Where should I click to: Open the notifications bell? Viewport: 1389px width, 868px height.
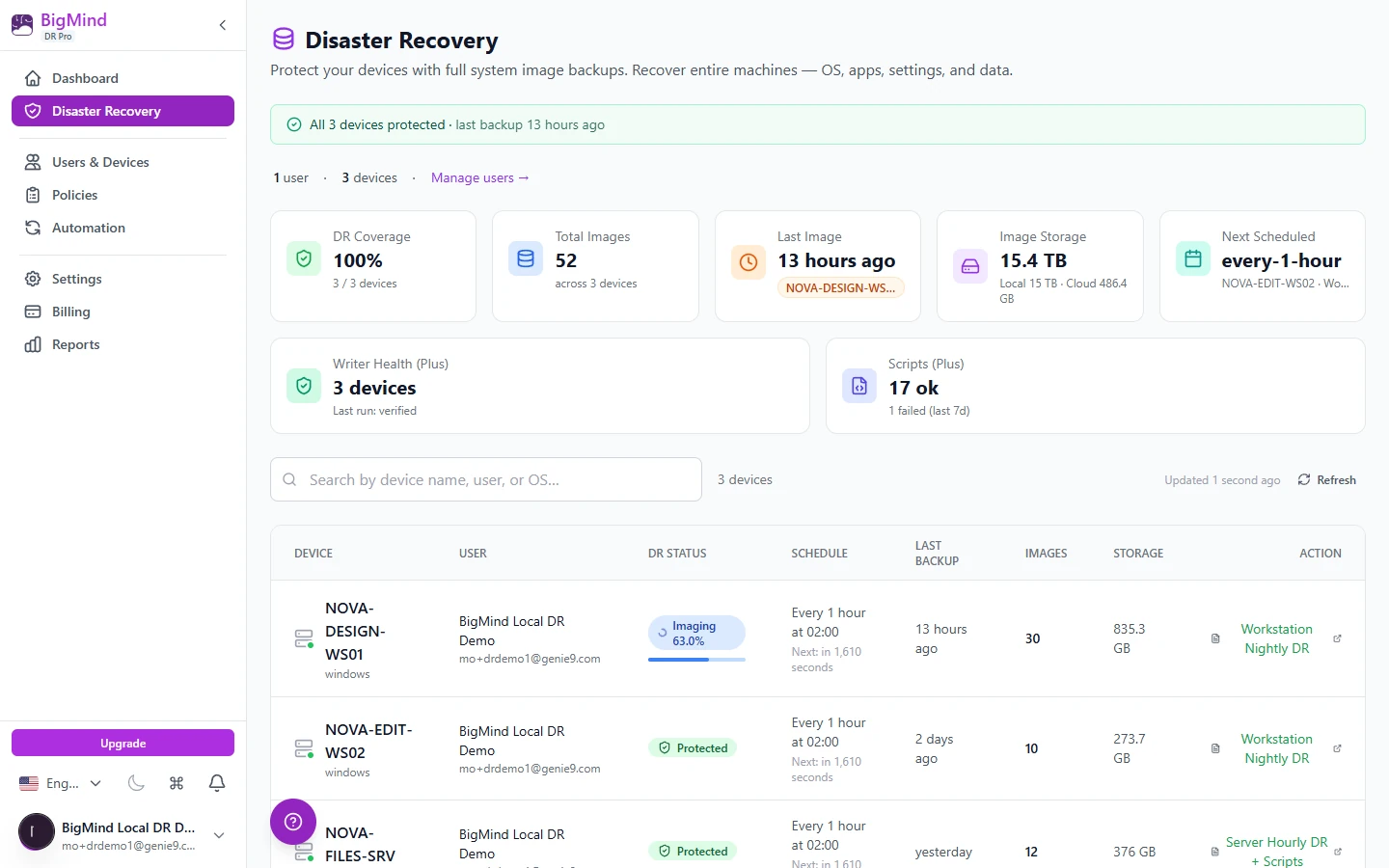217,783
